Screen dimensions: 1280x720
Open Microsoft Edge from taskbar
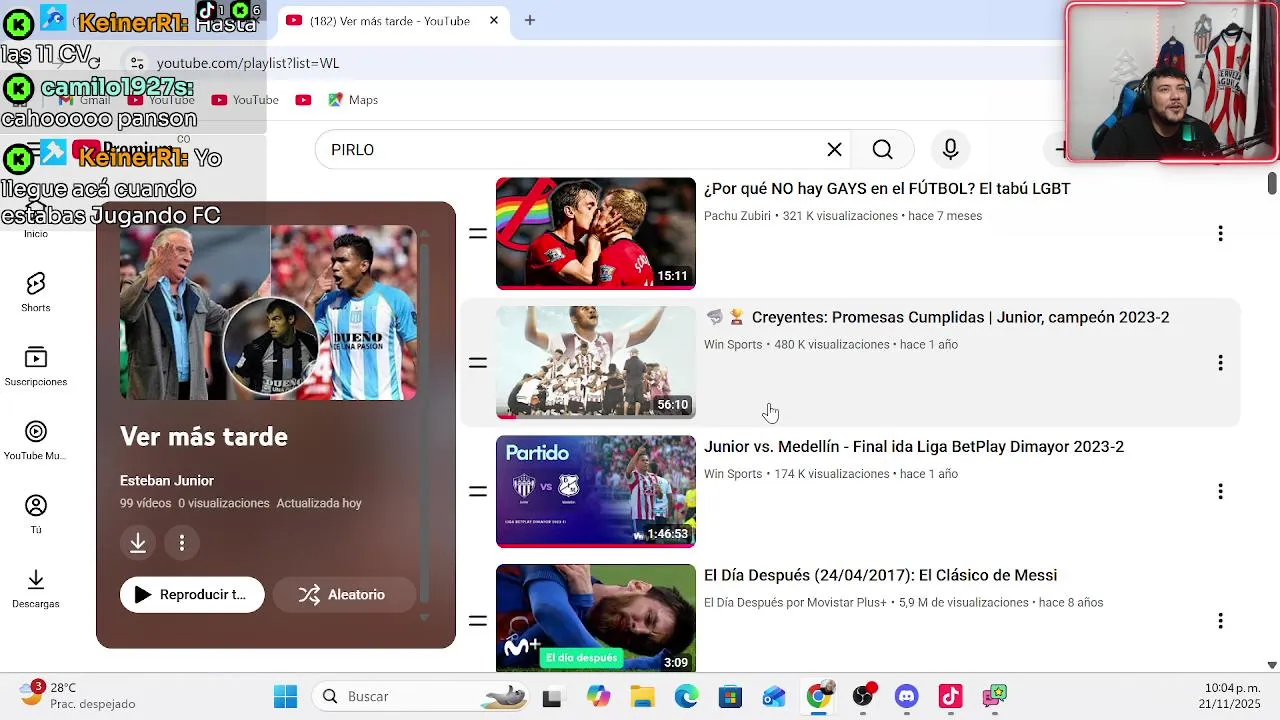coord(686,697)
